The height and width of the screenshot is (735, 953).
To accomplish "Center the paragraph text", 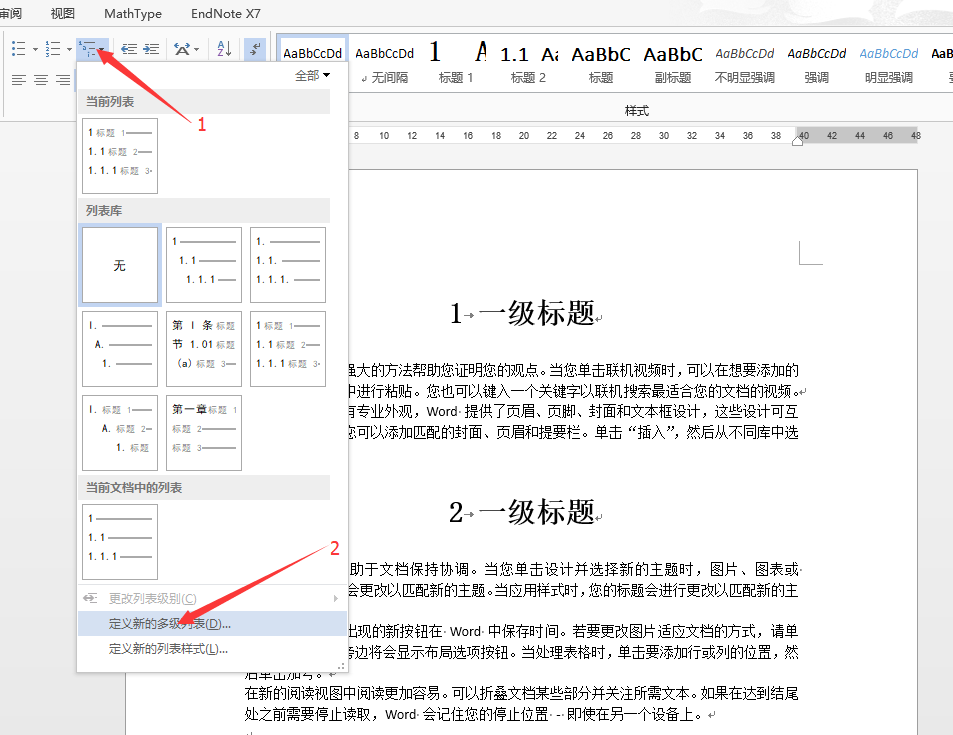I will 41,80.
